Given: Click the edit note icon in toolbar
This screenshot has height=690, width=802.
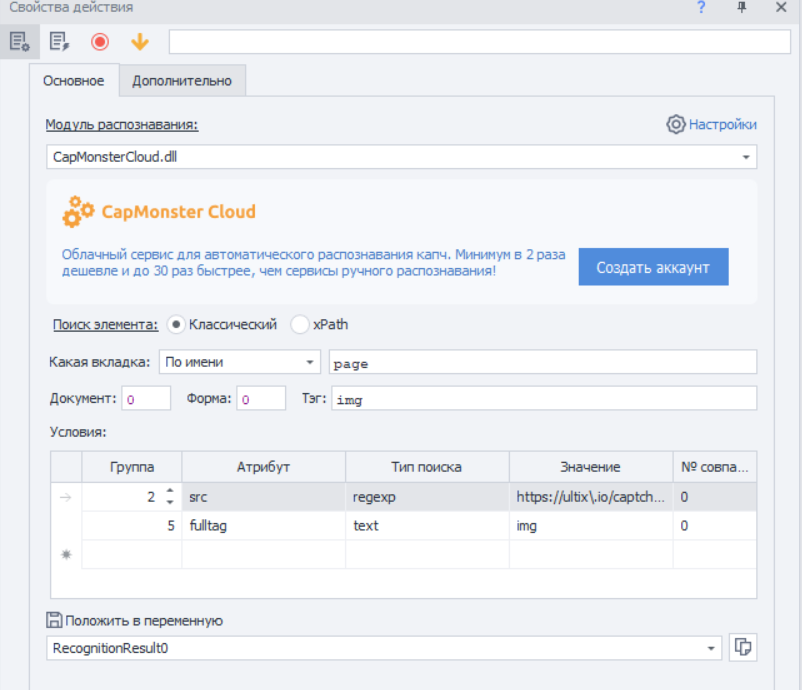Looking at the screenshot, I should point(59,41).
